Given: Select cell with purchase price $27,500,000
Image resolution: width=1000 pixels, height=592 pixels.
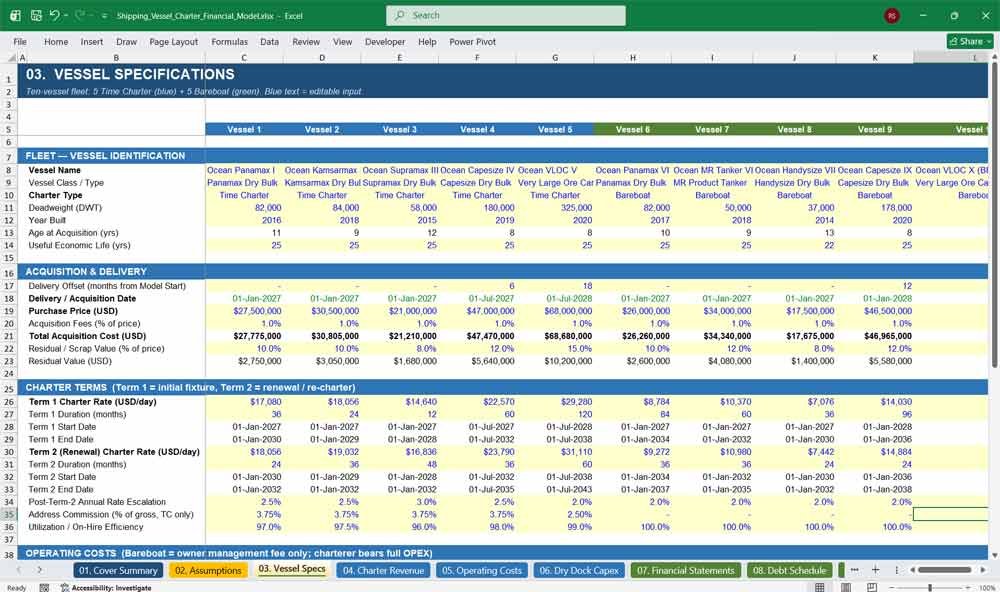Looking at the screenshot, I should 244,311.
